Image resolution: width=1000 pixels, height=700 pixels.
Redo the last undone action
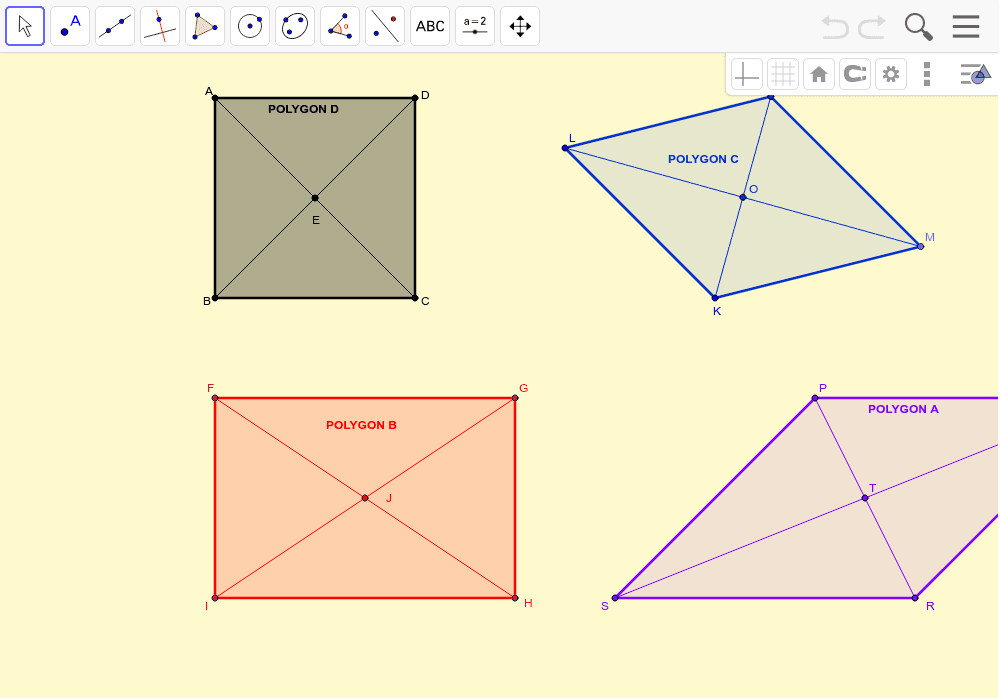(x=872, y=27)
